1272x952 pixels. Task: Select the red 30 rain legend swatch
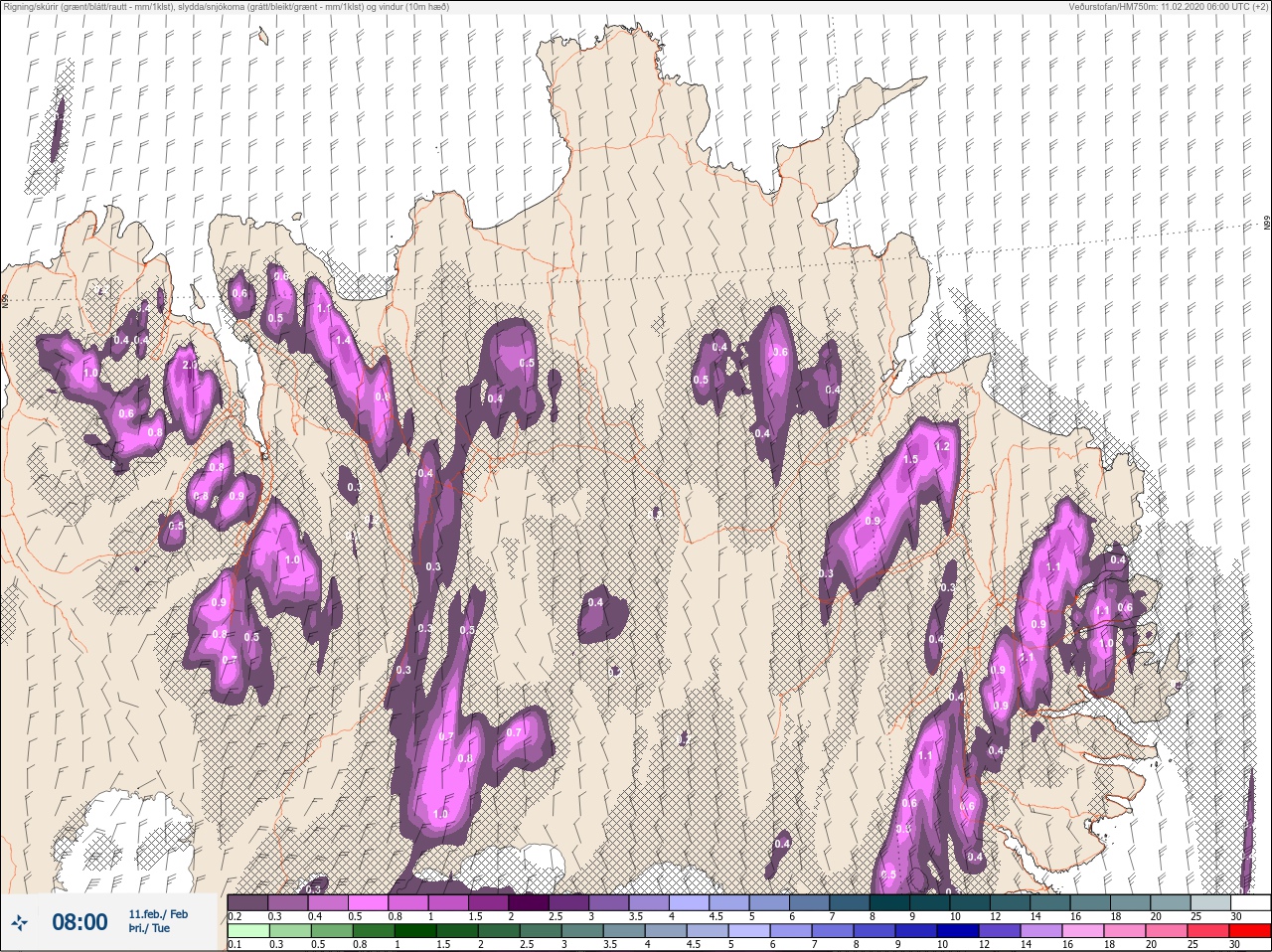pyautogui.click(x=1249, y=931)
